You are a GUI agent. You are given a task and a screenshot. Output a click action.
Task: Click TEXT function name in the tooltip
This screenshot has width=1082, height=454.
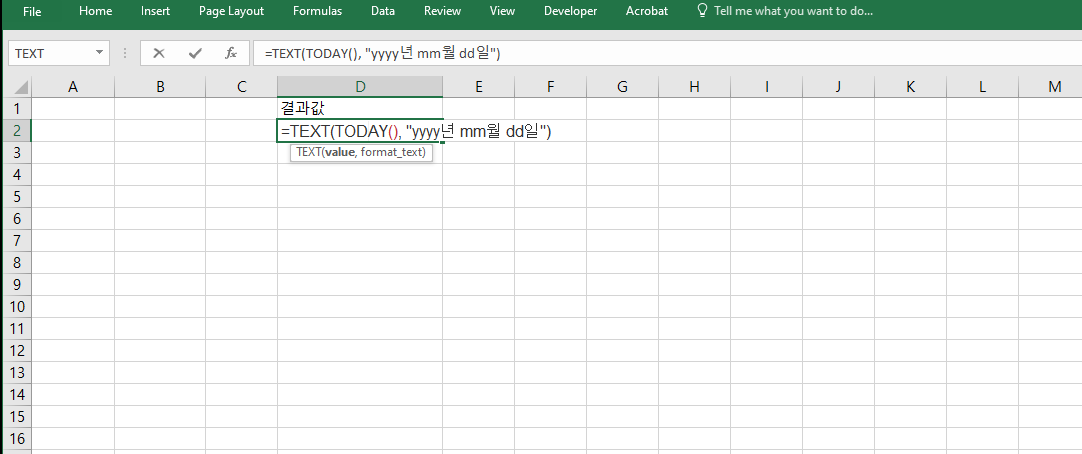(308, 152)
